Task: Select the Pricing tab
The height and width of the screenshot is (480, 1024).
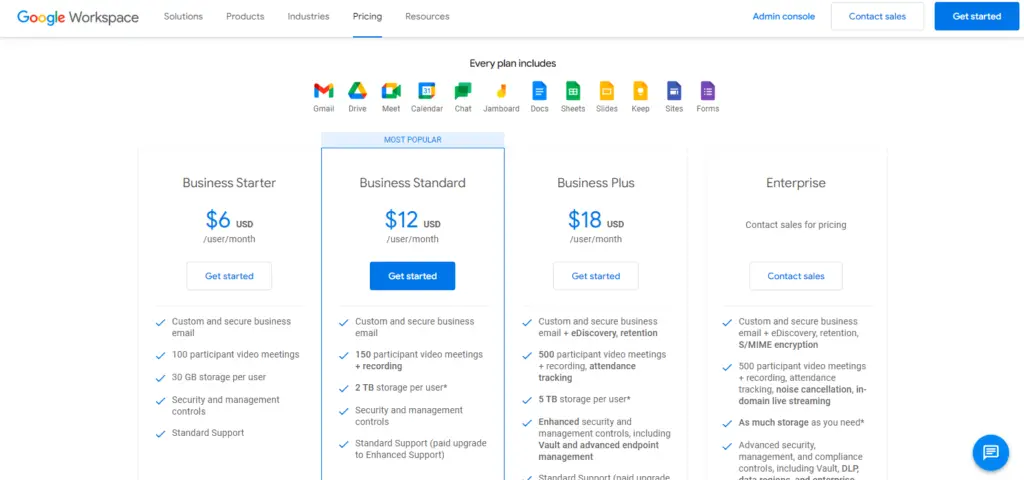Action: 367,16
